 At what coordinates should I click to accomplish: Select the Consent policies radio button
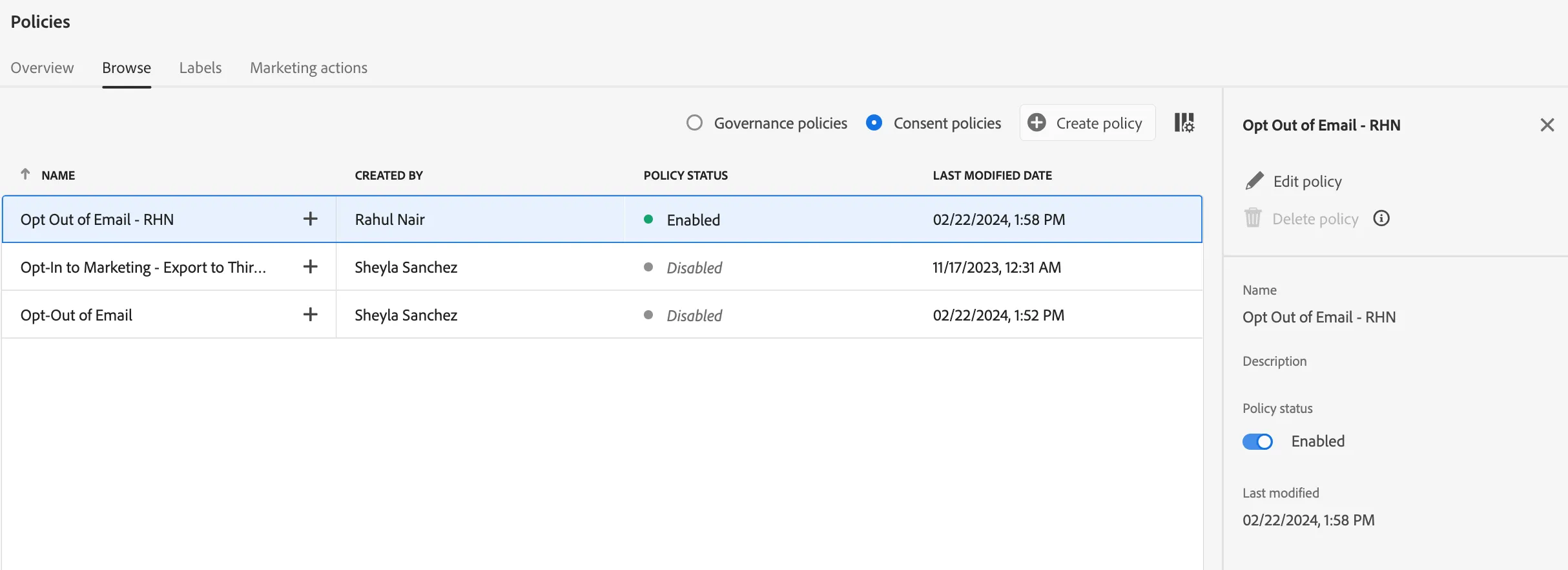pos(874,123)
